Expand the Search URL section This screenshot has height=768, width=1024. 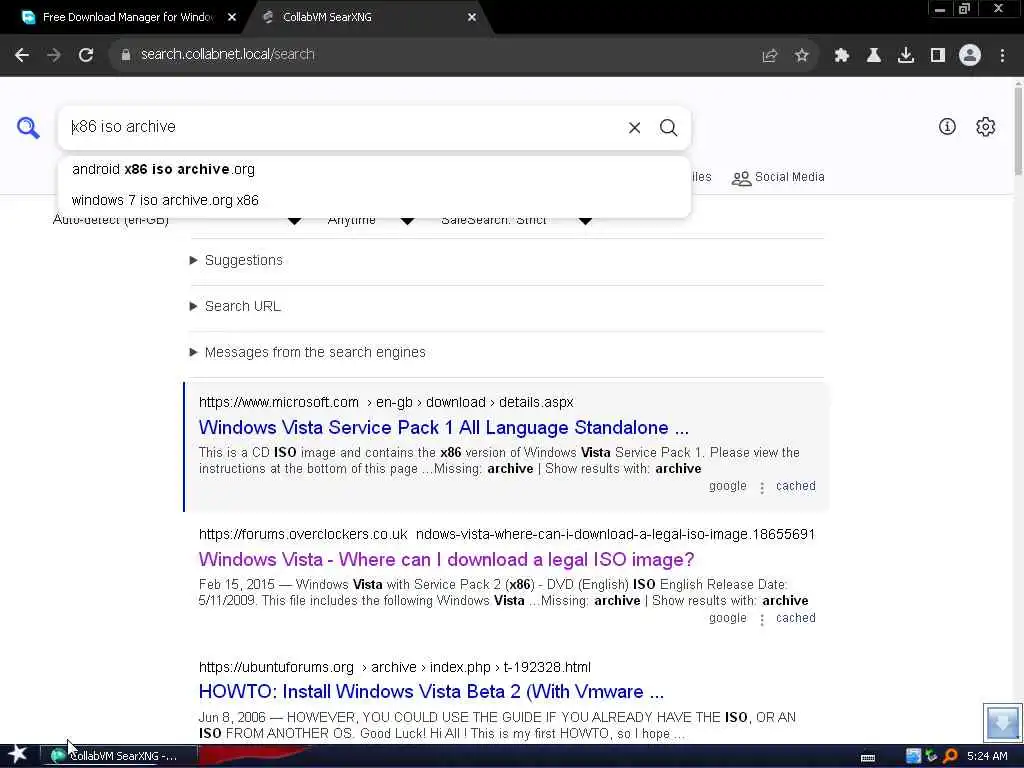click(235, 306)
